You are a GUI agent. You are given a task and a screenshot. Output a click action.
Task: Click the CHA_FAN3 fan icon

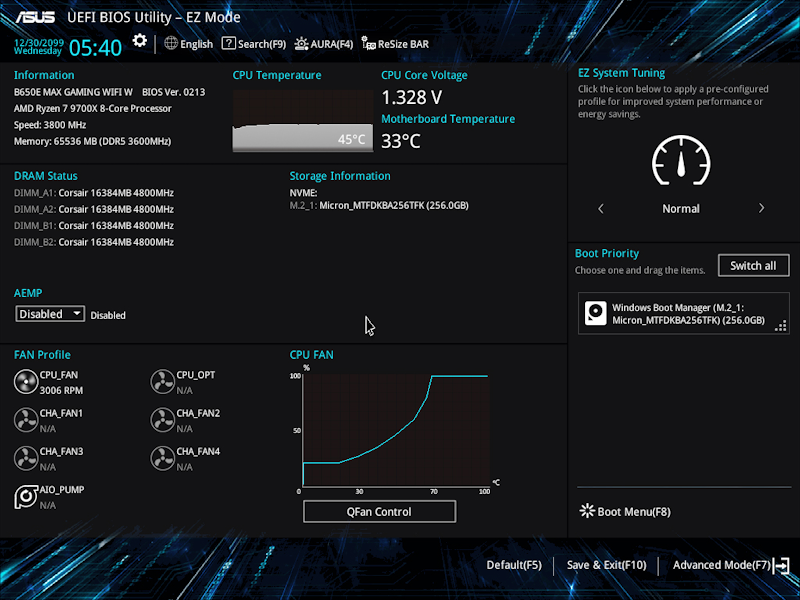click(x=27, y=458)
